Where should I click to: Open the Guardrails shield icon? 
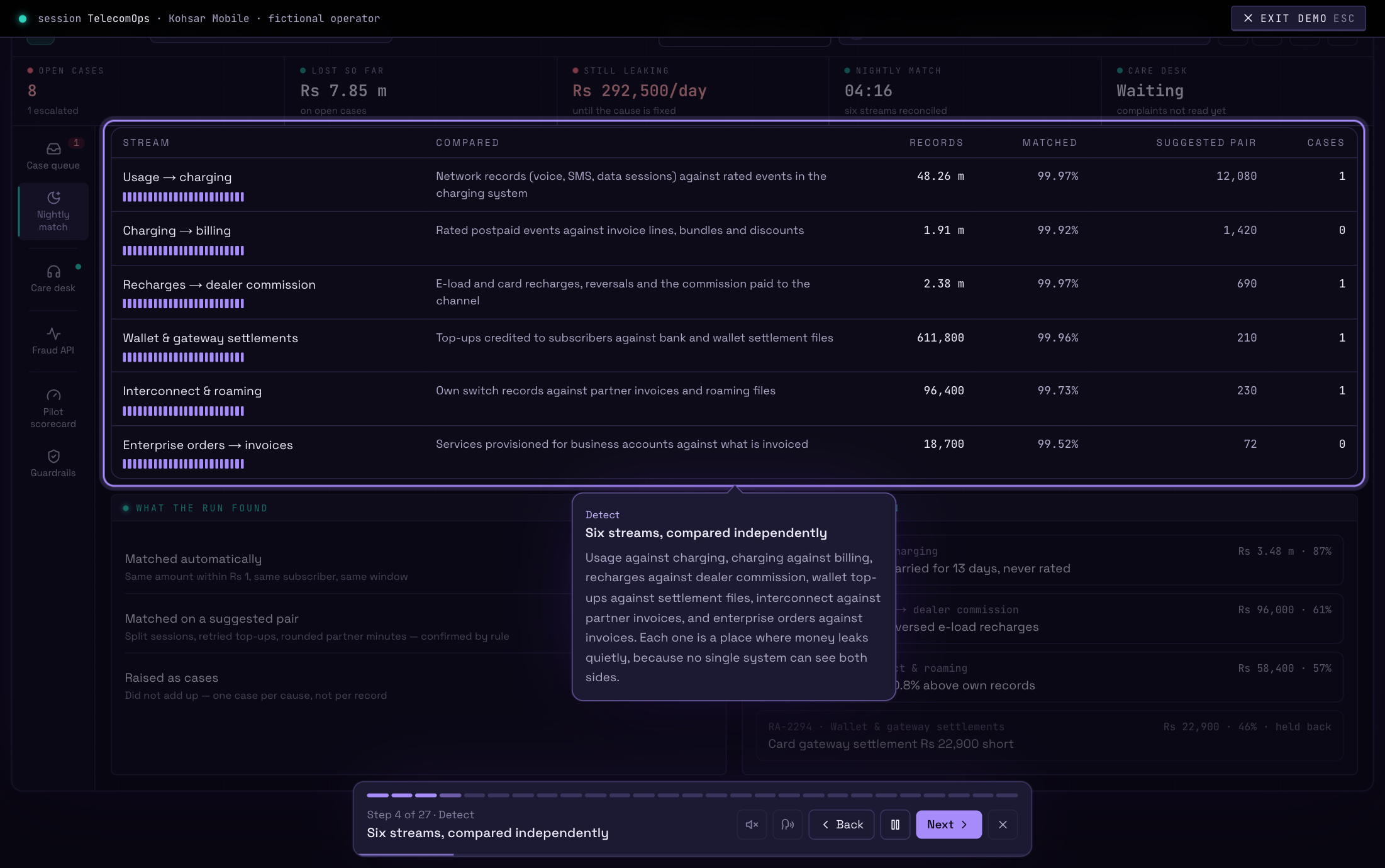[53, 456]
